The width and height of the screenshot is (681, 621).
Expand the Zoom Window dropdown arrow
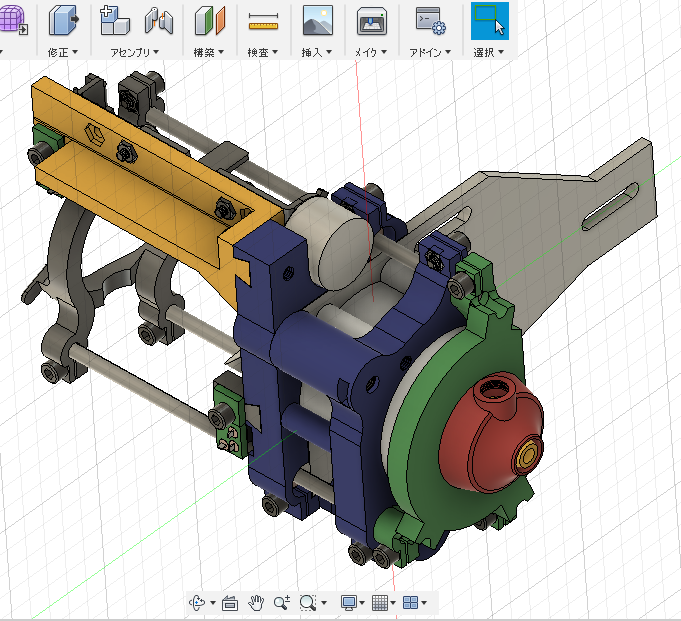[x=324, y=603]
